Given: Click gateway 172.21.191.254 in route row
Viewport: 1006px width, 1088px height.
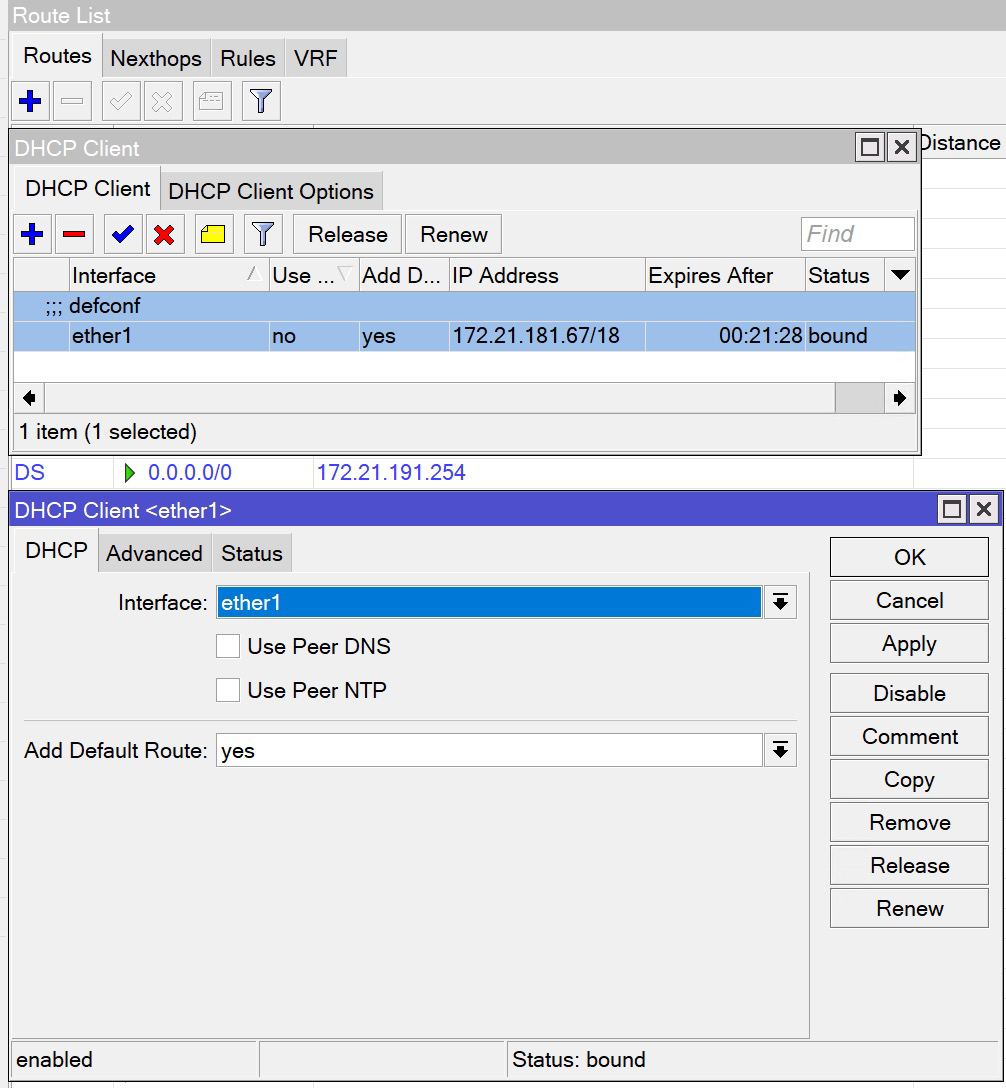Looking at the screenshot, I should (x=391, y=473).
